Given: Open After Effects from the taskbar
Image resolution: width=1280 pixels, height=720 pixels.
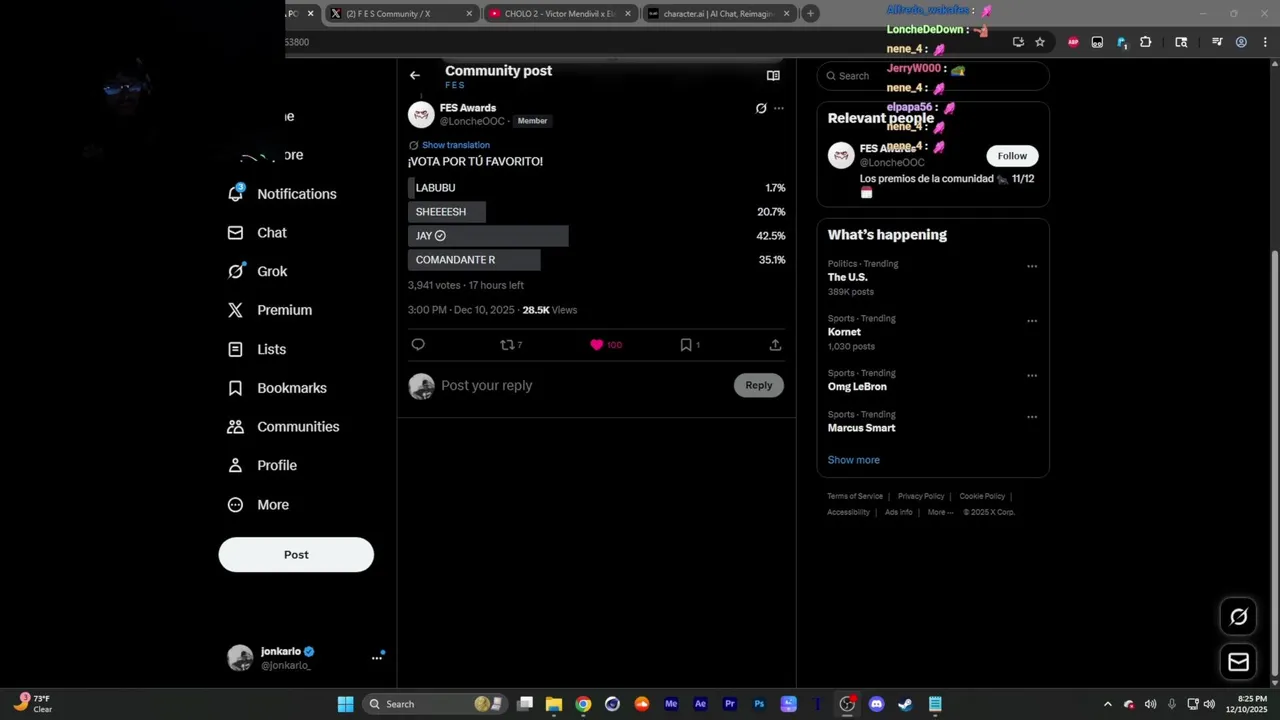Looking at the screenshot, I should (700, 704).
